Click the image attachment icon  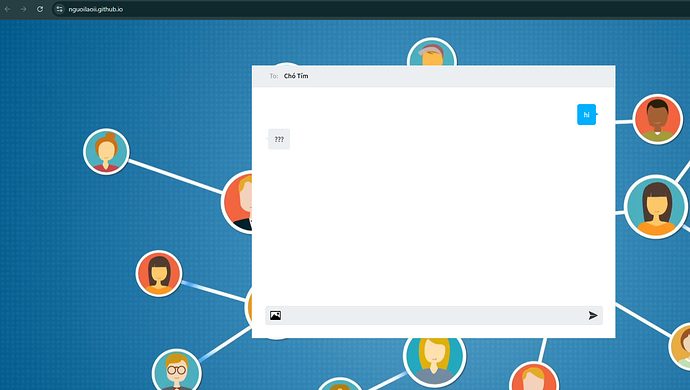[x=275, y=315]
